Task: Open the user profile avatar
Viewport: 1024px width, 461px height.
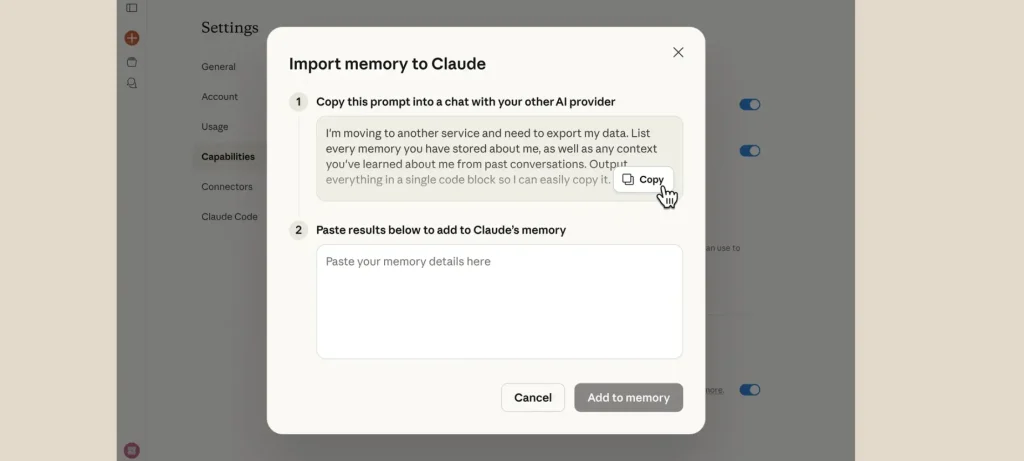Action: [x=132, y=451]
